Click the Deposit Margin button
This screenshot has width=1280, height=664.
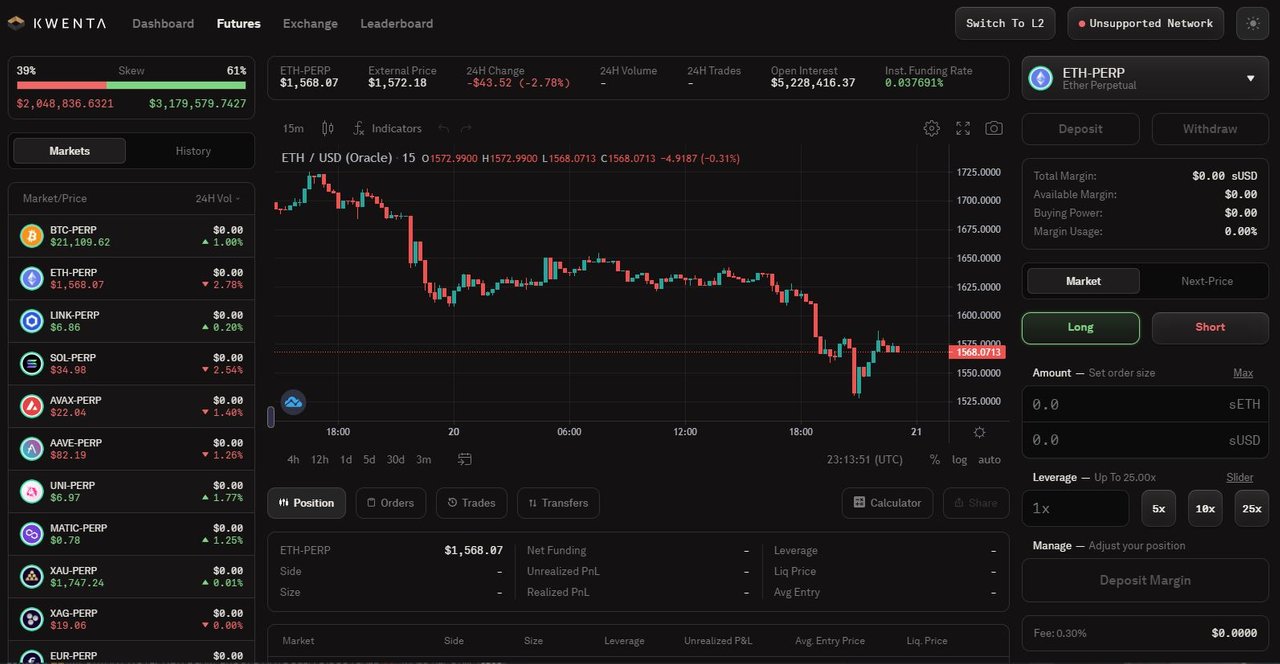[1145, 580]
